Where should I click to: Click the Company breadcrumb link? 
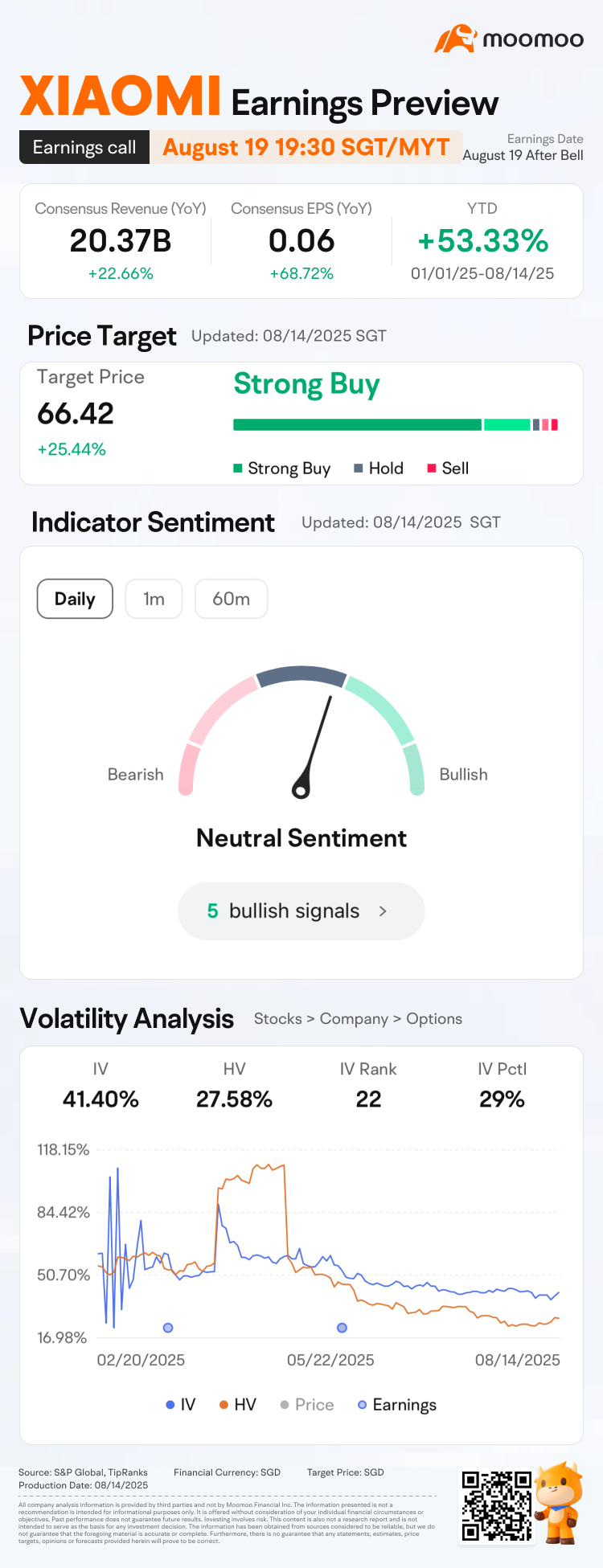pos(354,1018)
